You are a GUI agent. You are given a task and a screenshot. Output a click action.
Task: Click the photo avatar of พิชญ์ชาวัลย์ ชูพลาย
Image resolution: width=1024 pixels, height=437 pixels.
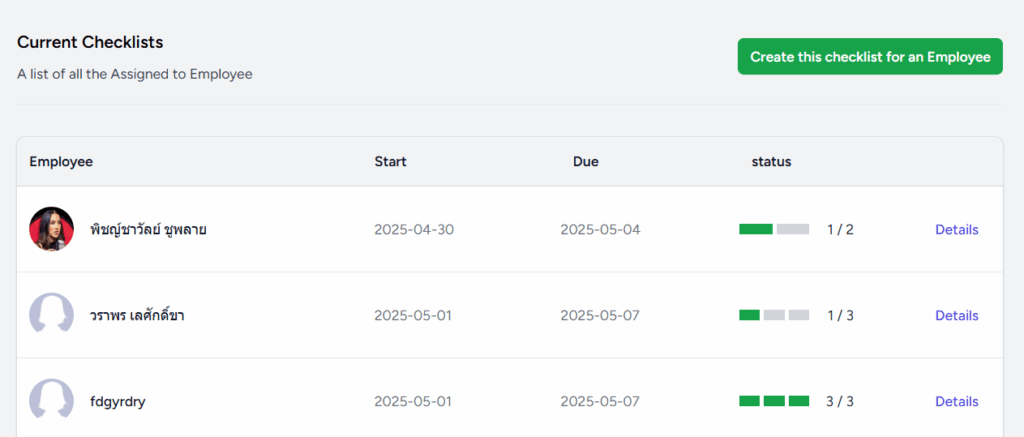coord(52,229)
